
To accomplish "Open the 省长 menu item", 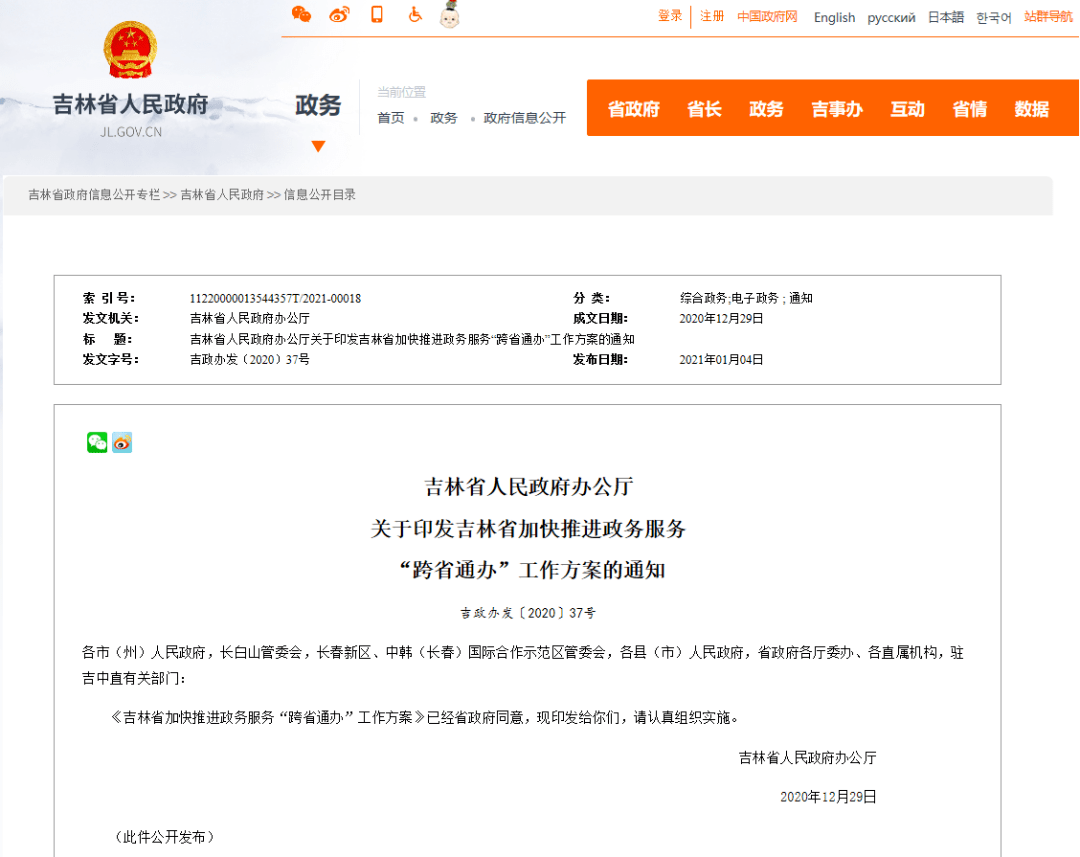I will [x=704, y=109].
